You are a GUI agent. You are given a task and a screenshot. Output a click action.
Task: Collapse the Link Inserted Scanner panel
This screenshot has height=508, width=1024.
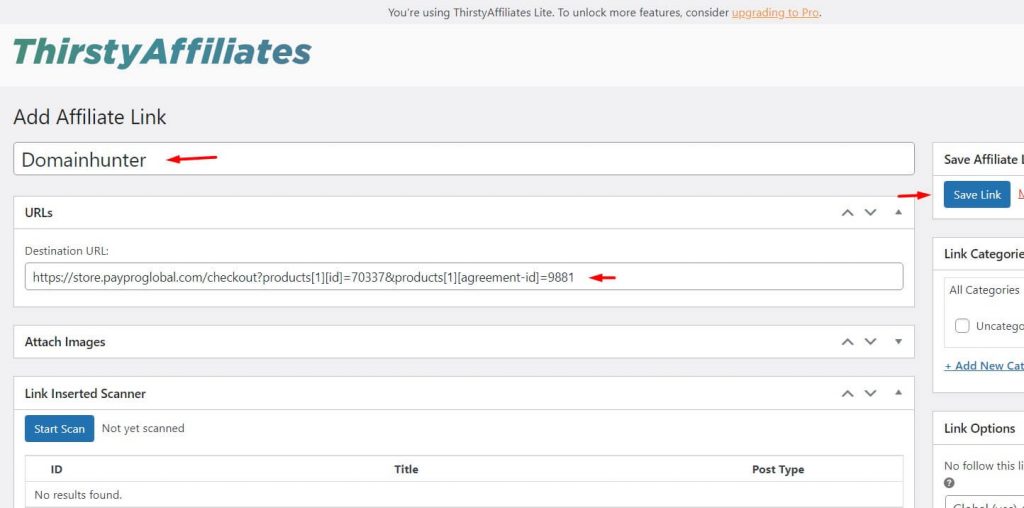899,393
